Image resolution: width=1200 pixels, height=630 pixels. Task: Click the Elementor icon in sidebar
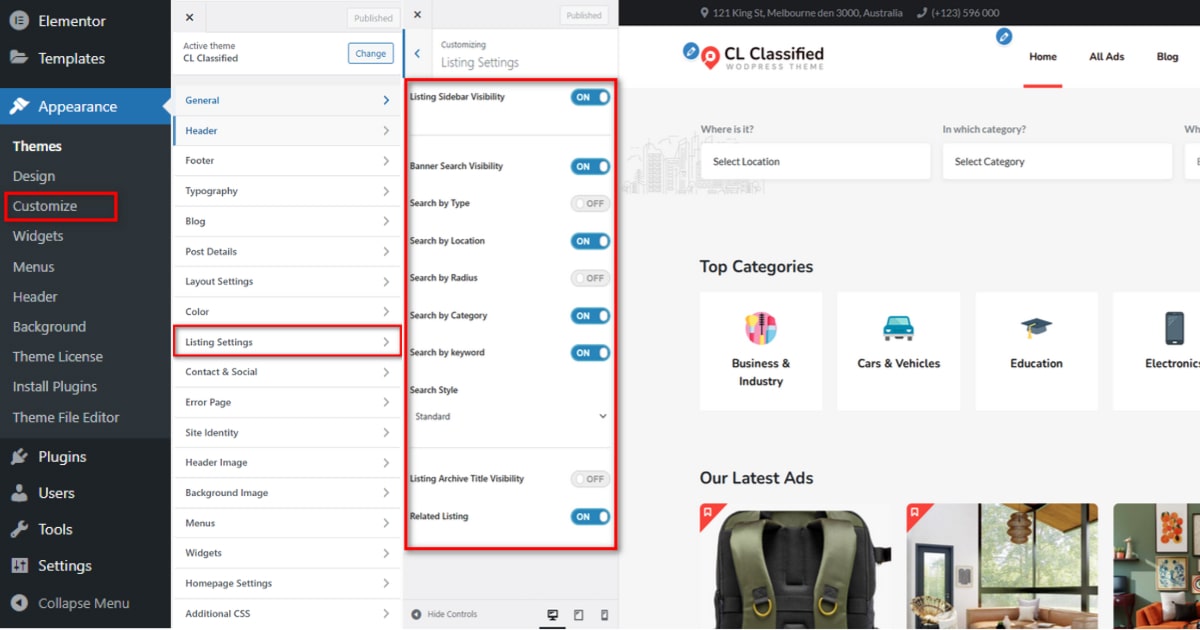click(19, 21)
